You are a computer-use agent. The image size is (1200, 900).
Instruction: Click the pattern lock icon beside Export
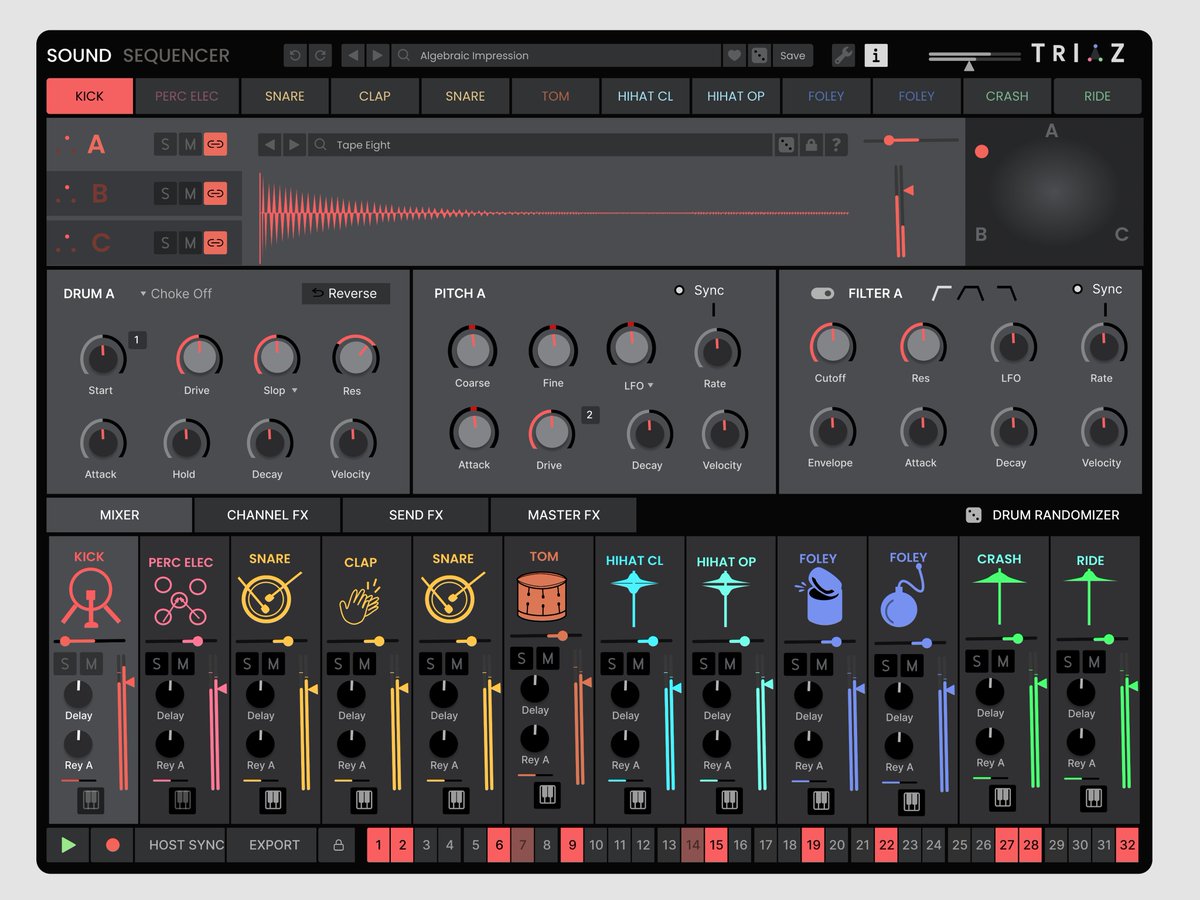pyautogui.click(x=338, y=845)
